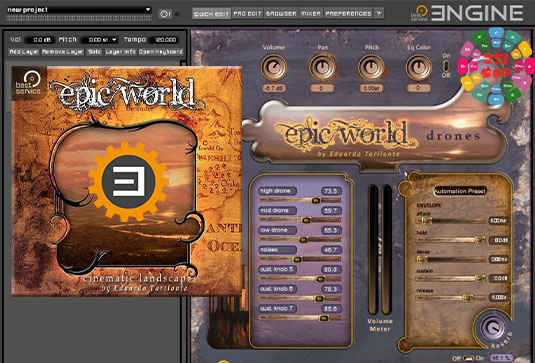The image size is (535, 363).
Task: Click the low drone slider handle
Action: pos(303,240)
